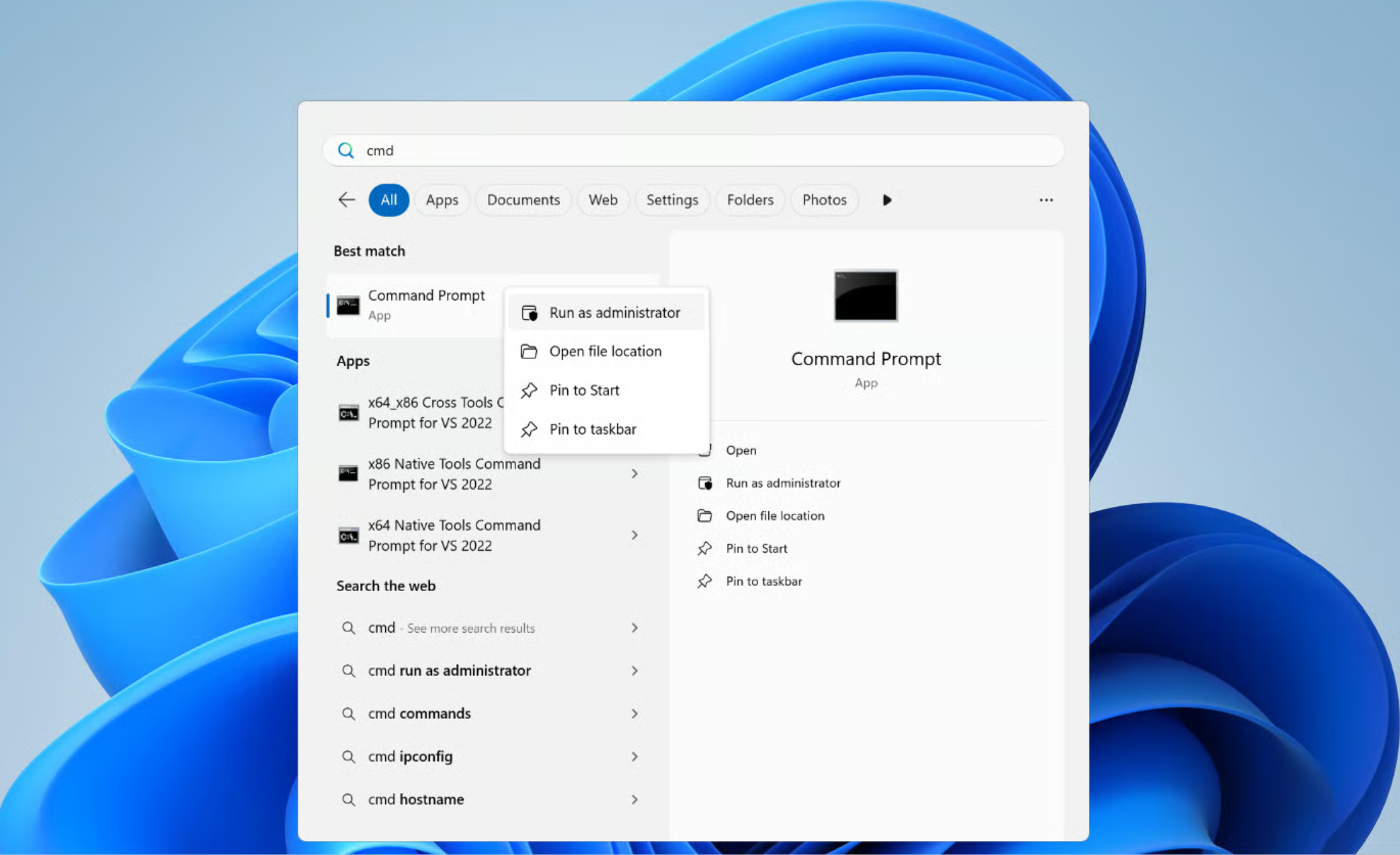1400x855 pixels.
Task: Click Run as administrator in the right pane
Action: [x=783, y=483]
